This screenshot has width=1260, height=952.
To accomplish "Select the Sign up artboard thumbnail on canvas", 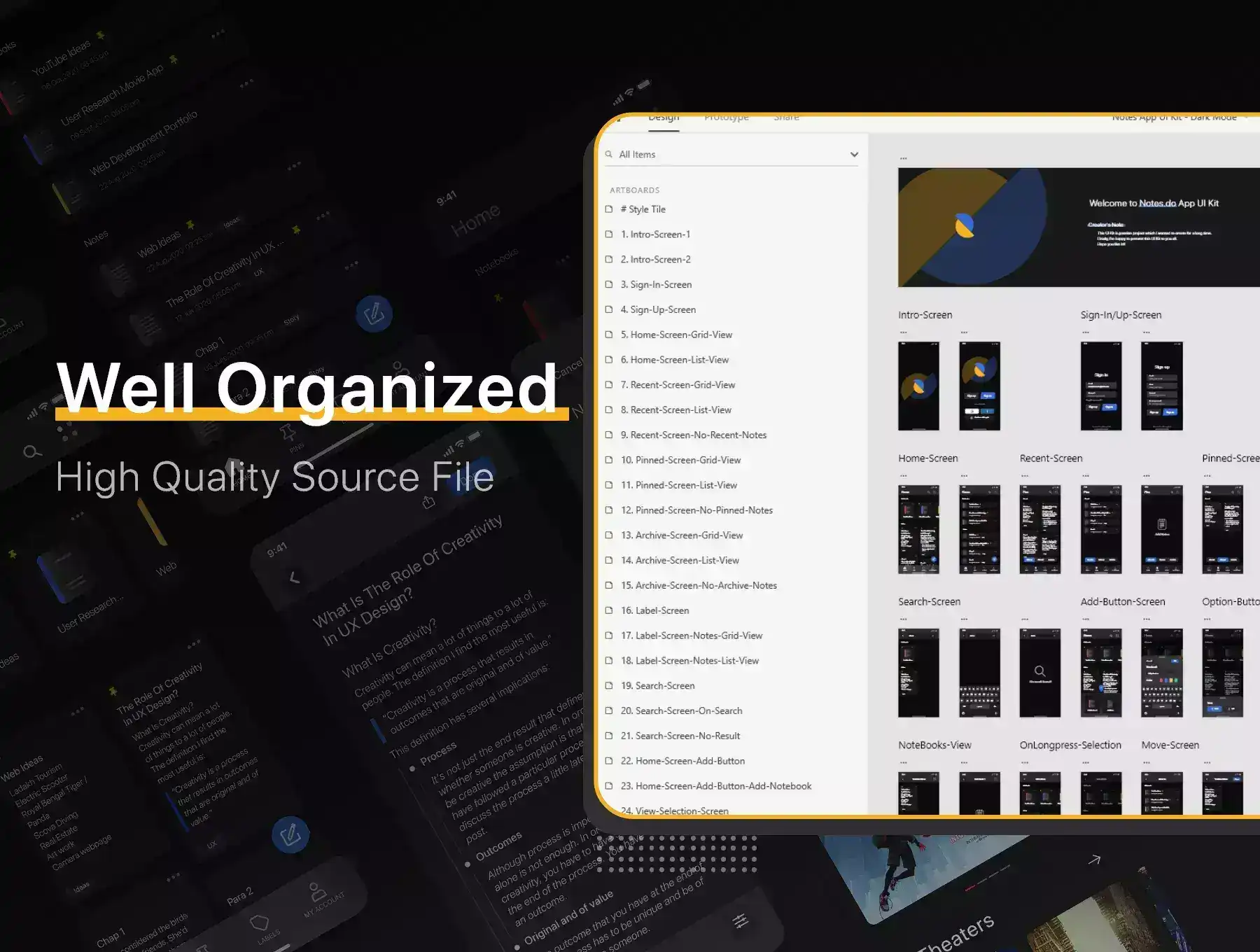I will coord(1161,386).
